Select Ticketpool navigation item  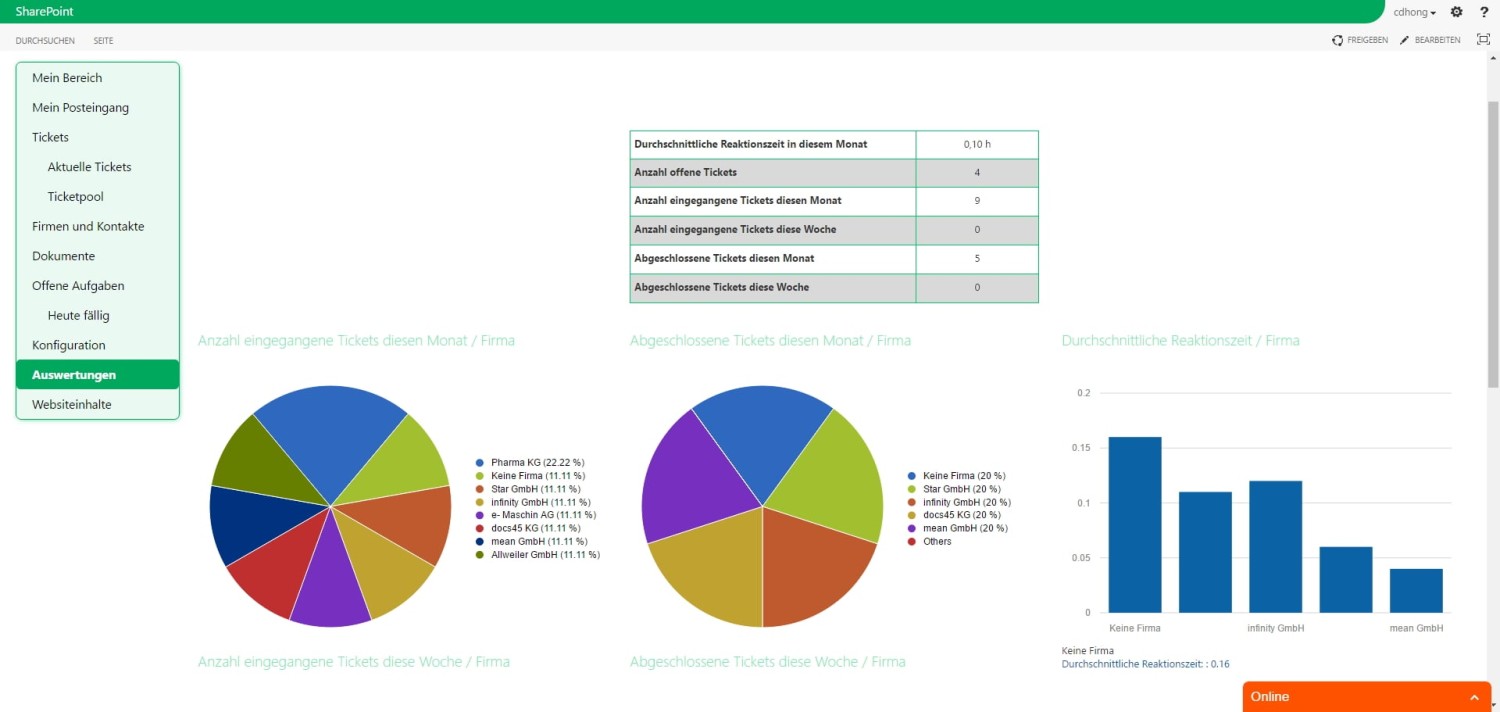click(75, 197)
